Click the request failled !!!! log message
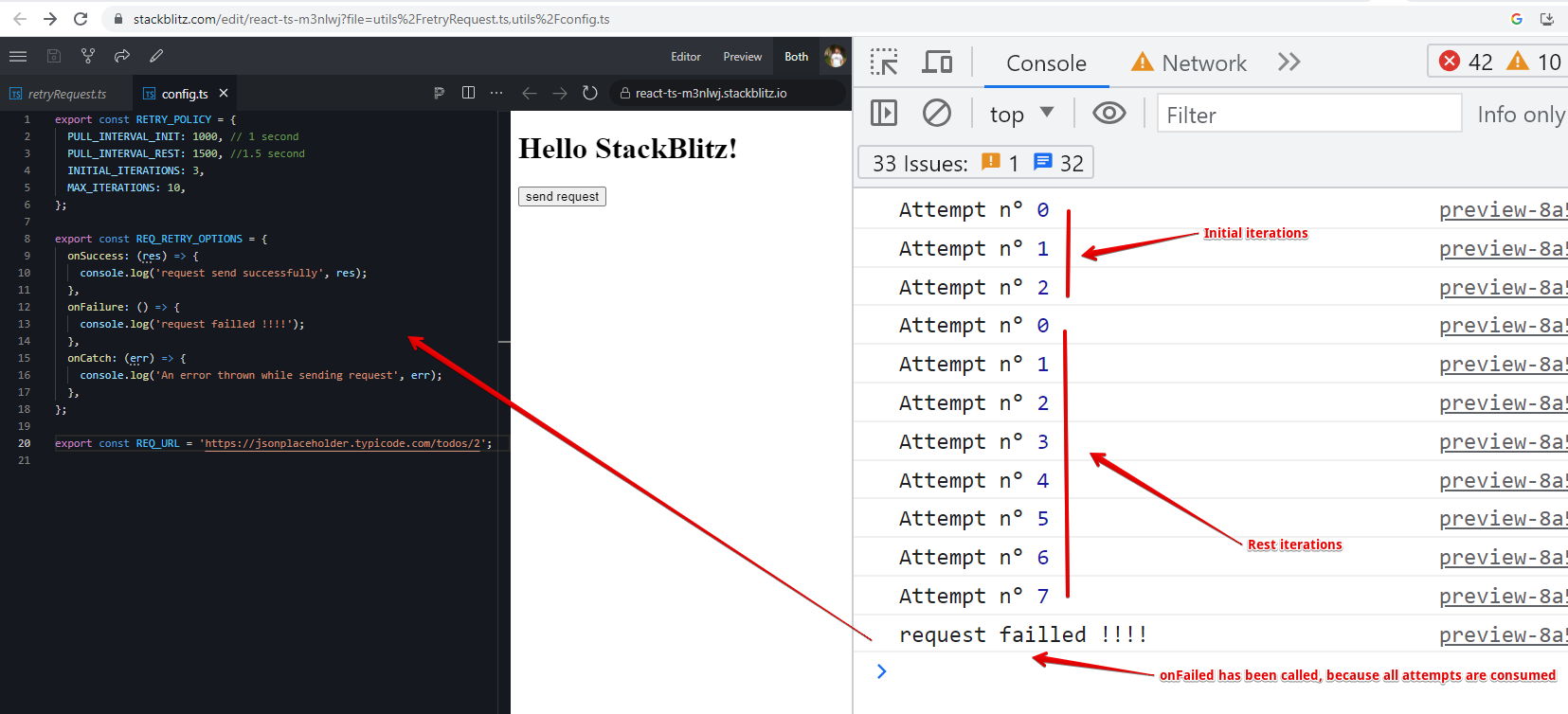Screen dimensions: 1568x714 (1023, 635)
